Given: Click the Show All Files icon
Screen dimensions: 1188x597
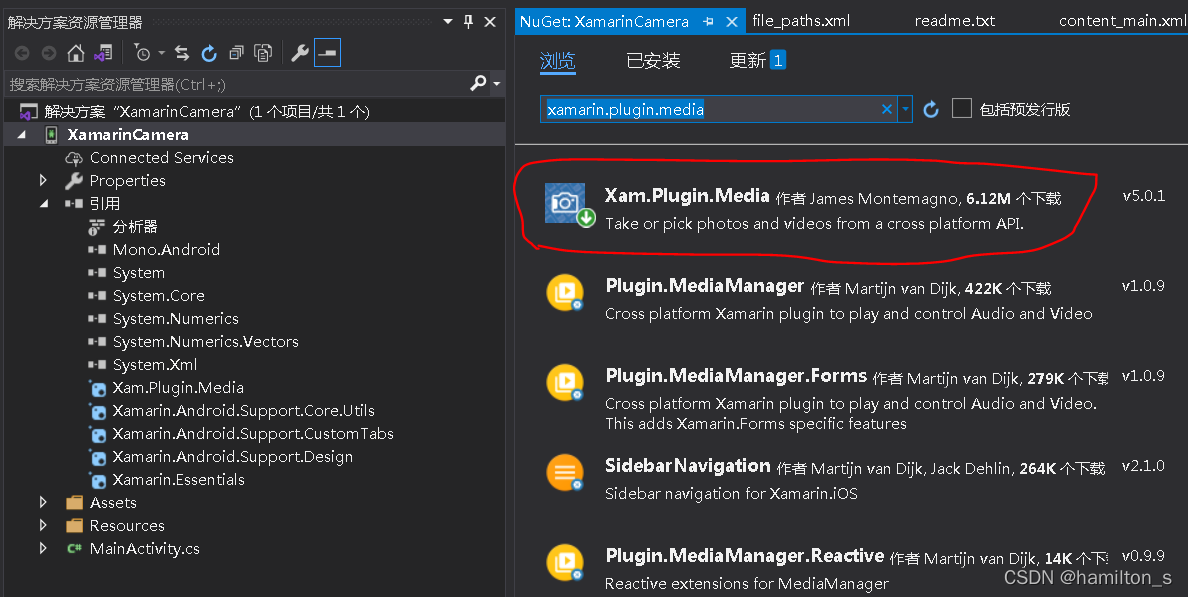Looking at the screenshot, I should coord(263,53).
